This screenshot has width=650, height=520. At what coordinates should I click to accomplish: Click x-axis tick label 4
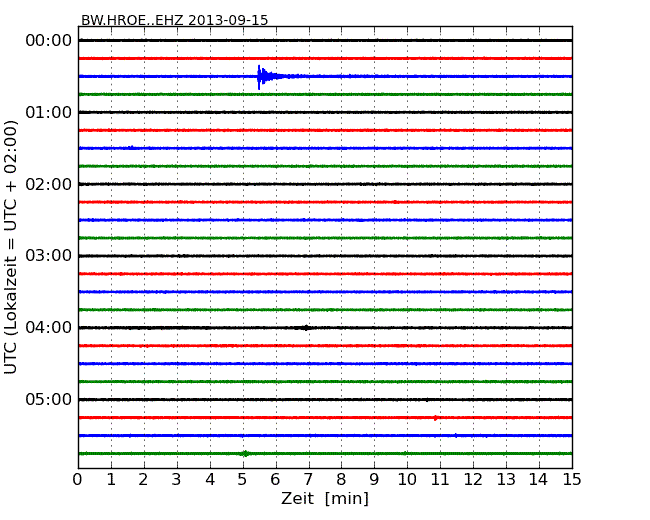(x=210, y=480)
